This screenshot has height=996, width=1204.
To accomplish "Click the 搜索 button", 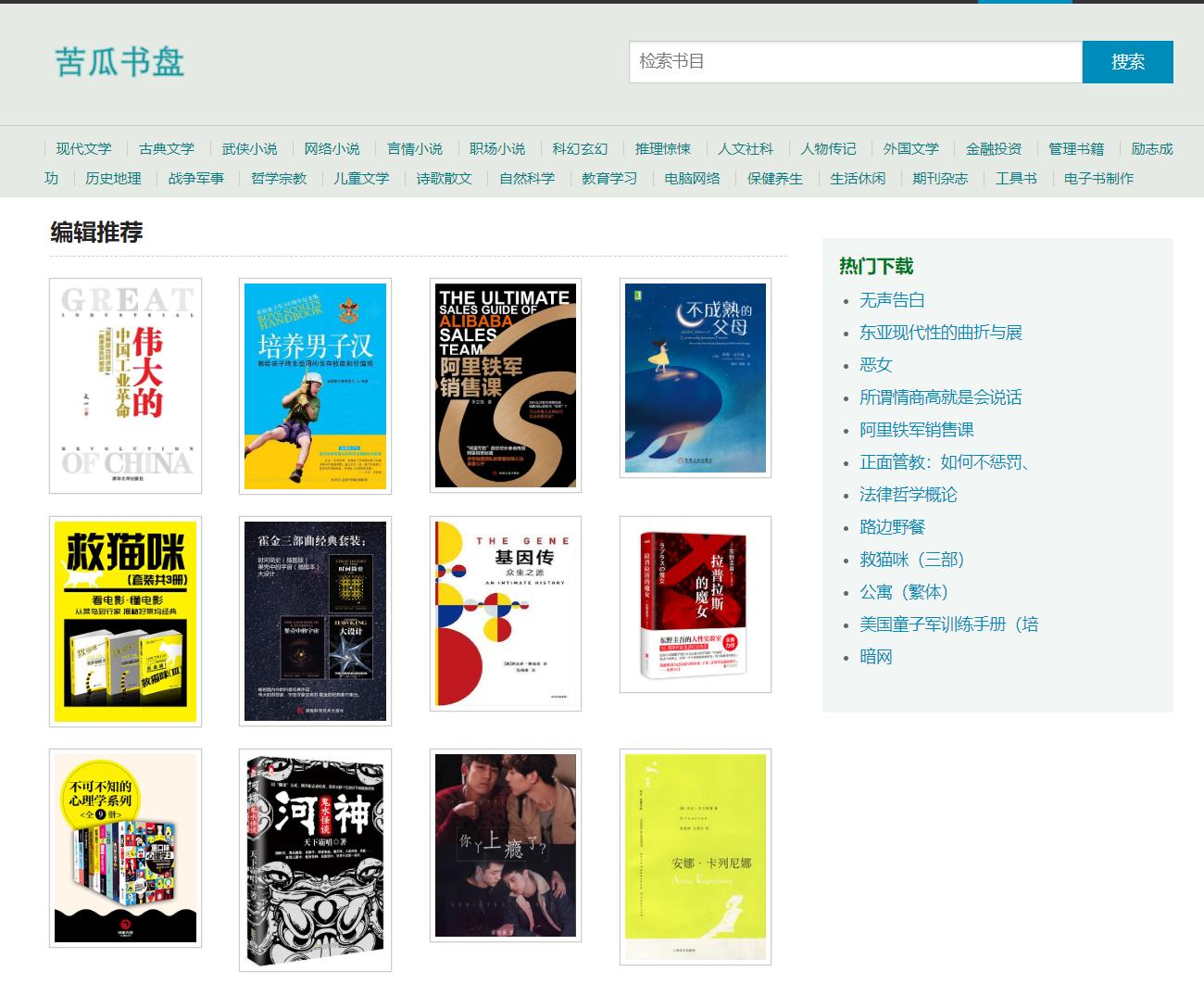I will tap(1128, 62).
